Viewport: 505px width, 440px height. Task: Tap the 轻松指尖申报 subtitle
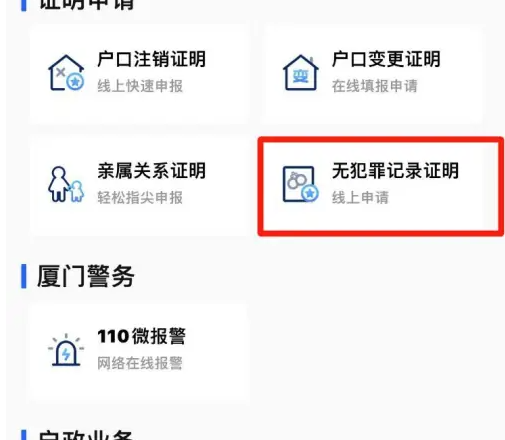140,197
